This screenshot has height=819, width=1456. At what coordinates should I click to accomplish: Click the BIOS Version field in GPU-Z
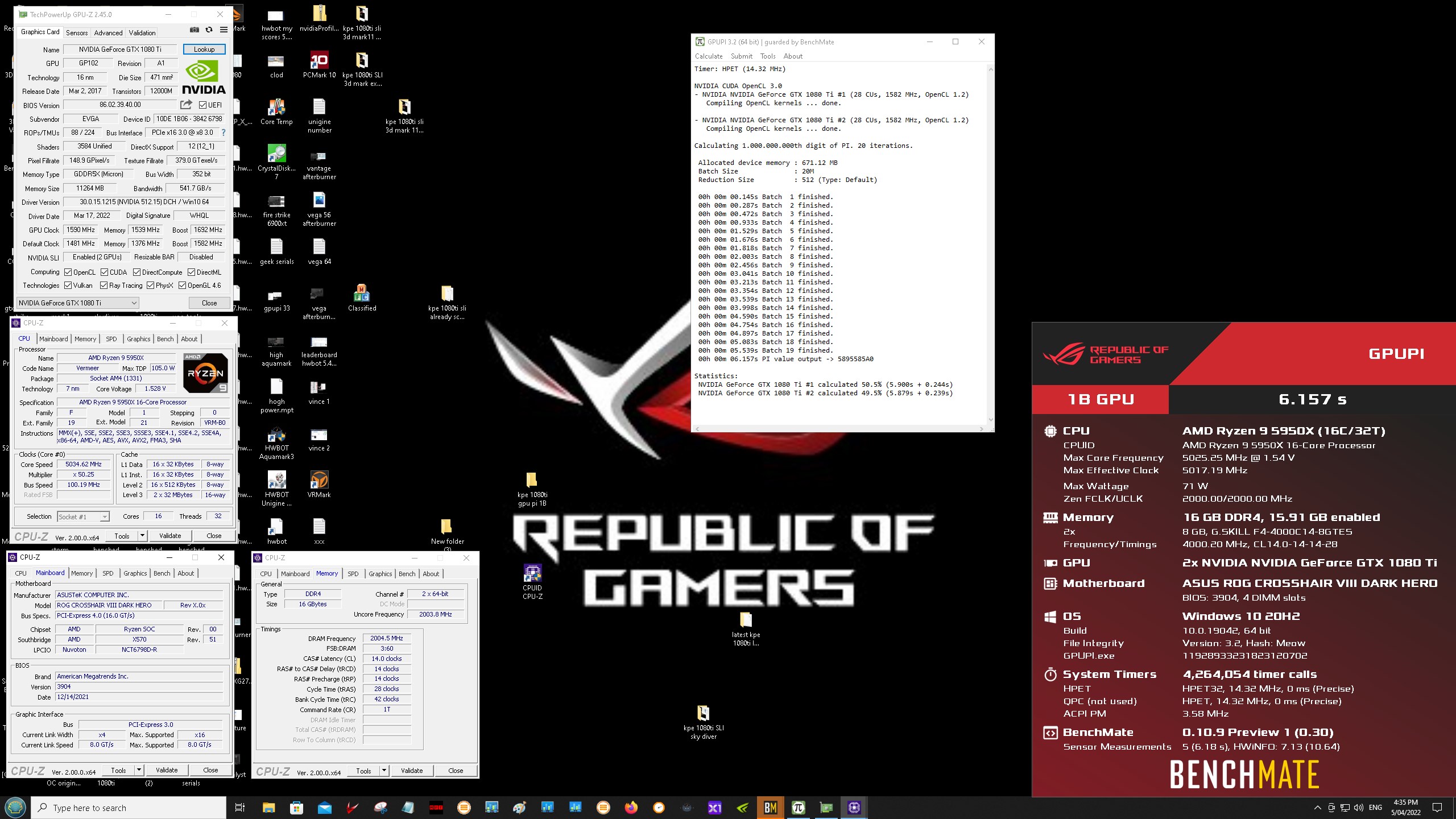click(120, 105)
